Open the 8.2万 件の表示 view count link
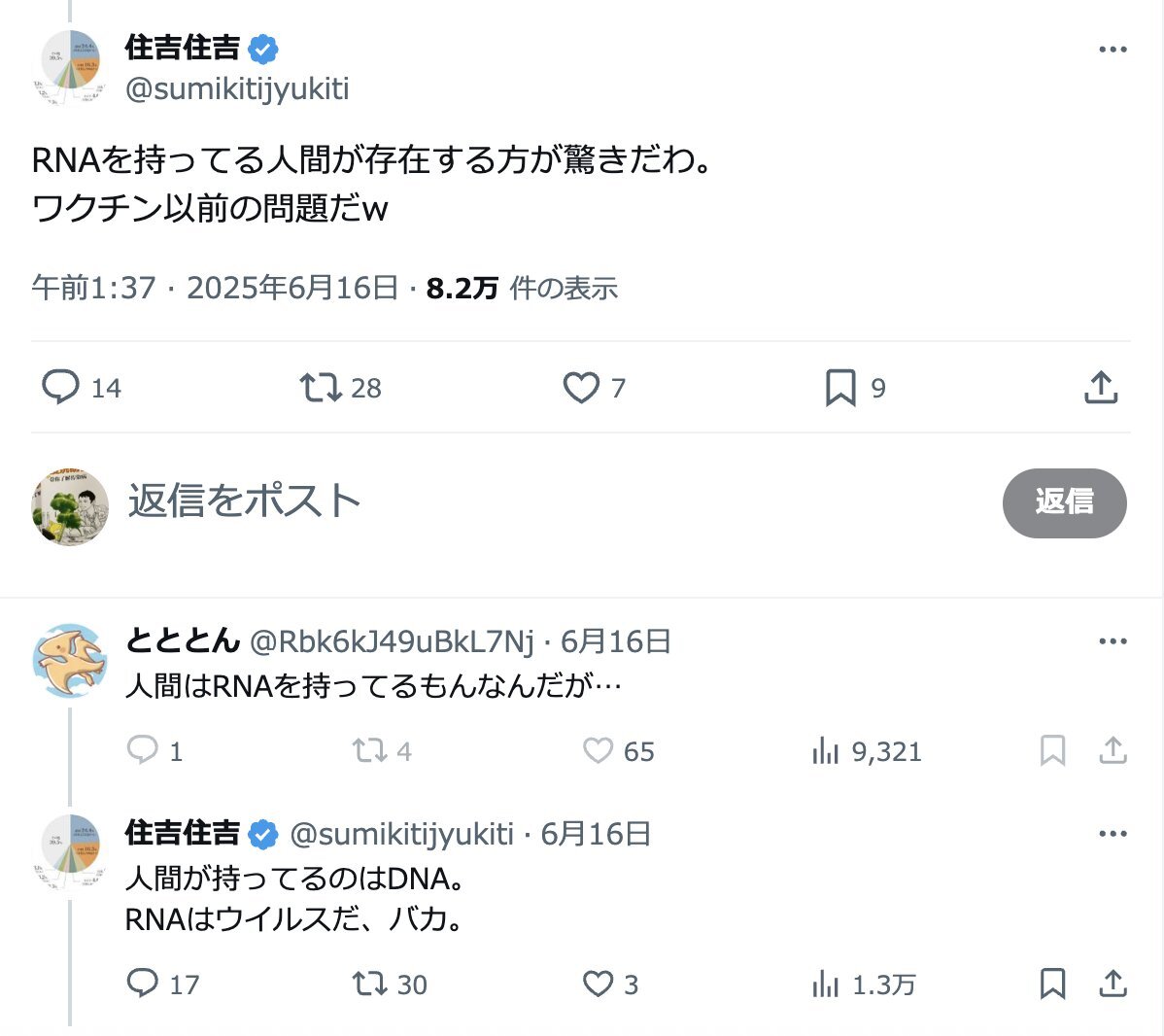This screenshot has width=1164, height=1036. 522,288
